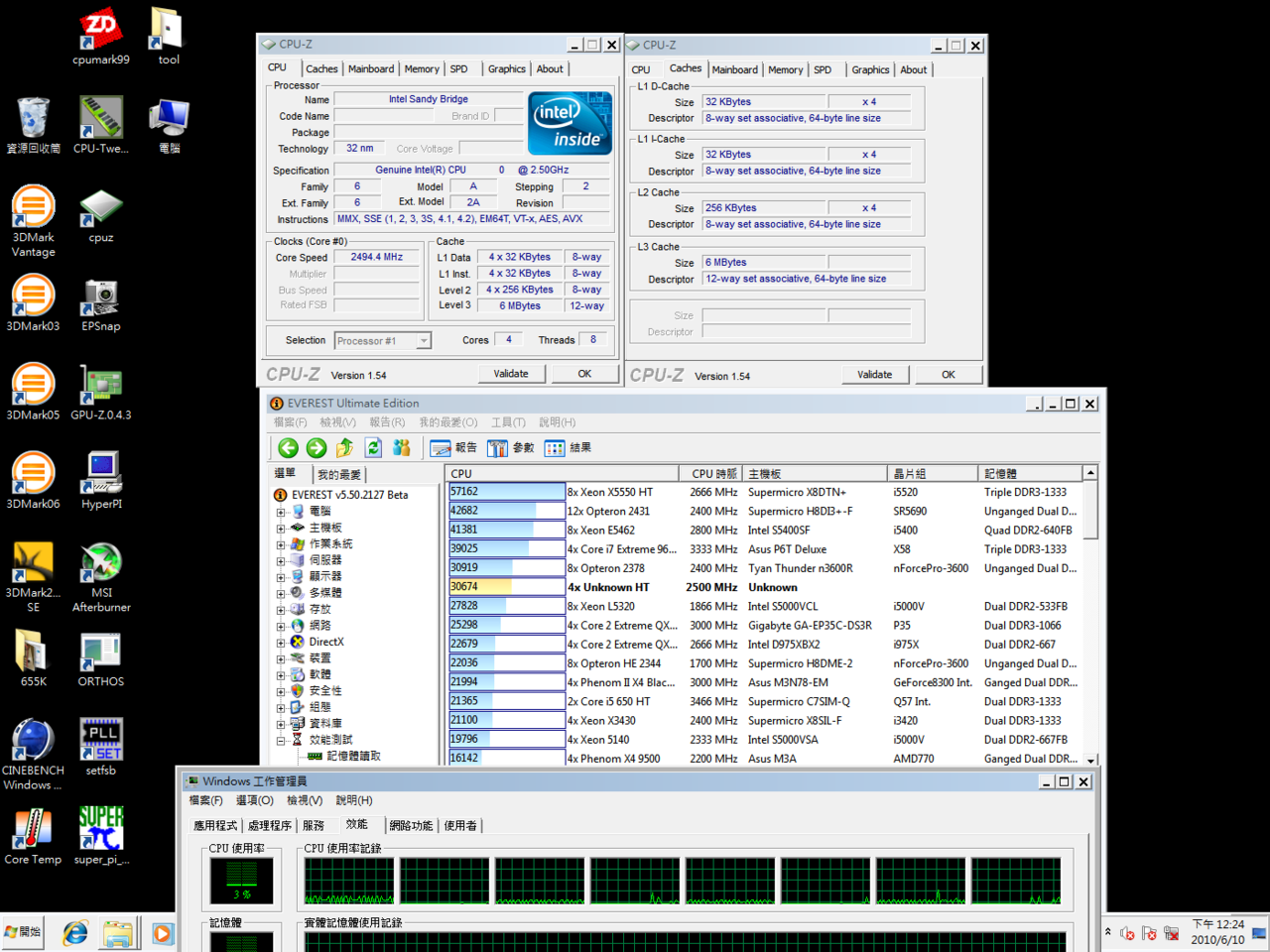1270x952 pixels.
Task: Open the 報告 report toolbar button
Action: pos(453,448)
